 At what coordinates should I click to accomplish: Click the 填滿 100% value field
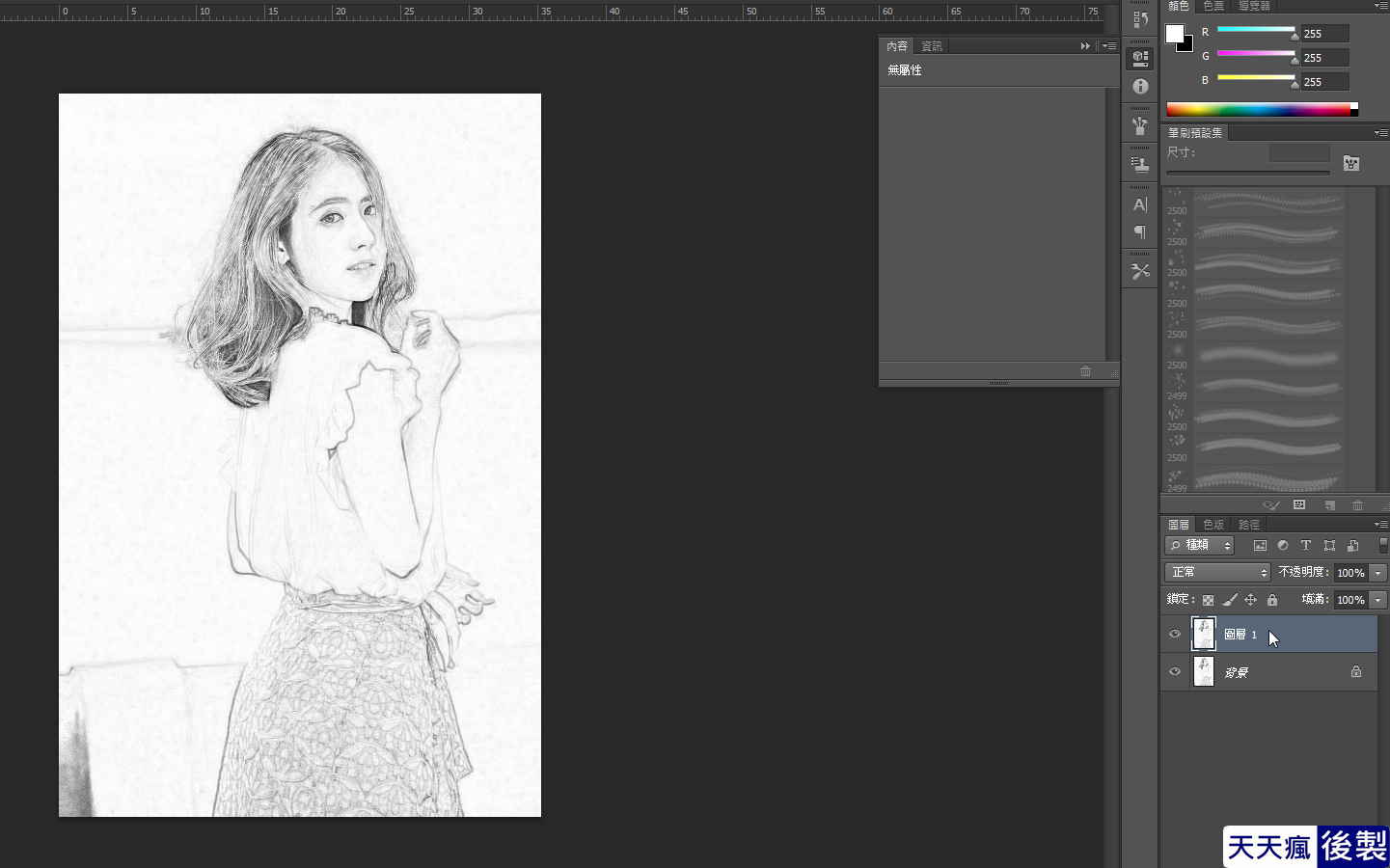click(1351, 600)
